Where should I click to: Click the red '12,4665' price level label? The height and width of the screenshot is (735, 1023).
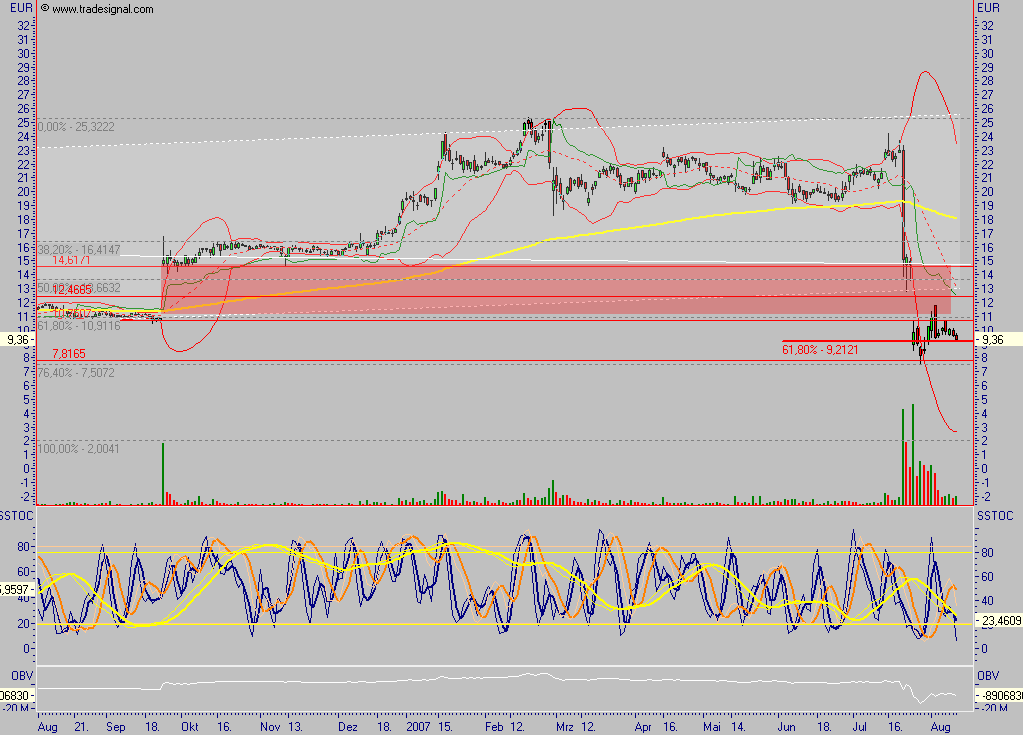coord(72,290)
